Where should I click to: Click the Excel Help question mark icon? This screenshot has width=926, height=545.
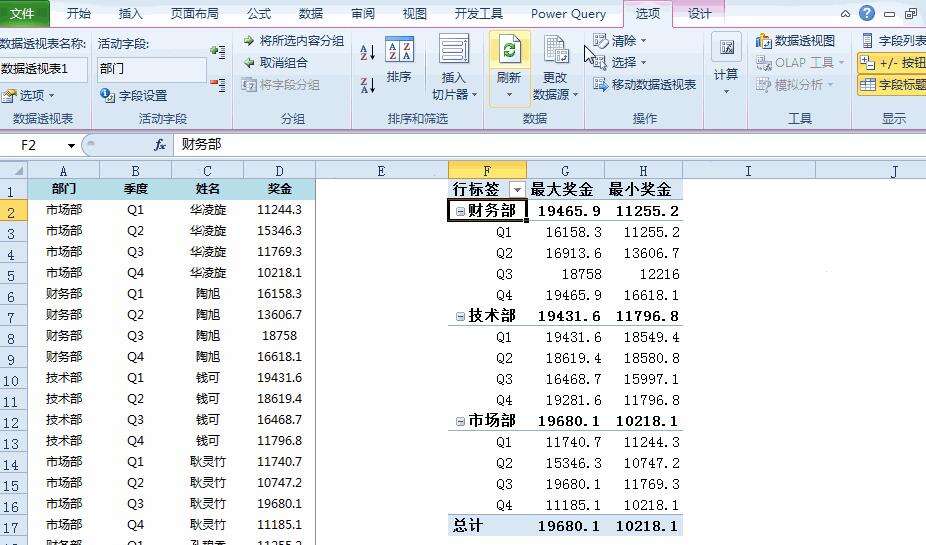pyautogui.click(x=867, y=13)
